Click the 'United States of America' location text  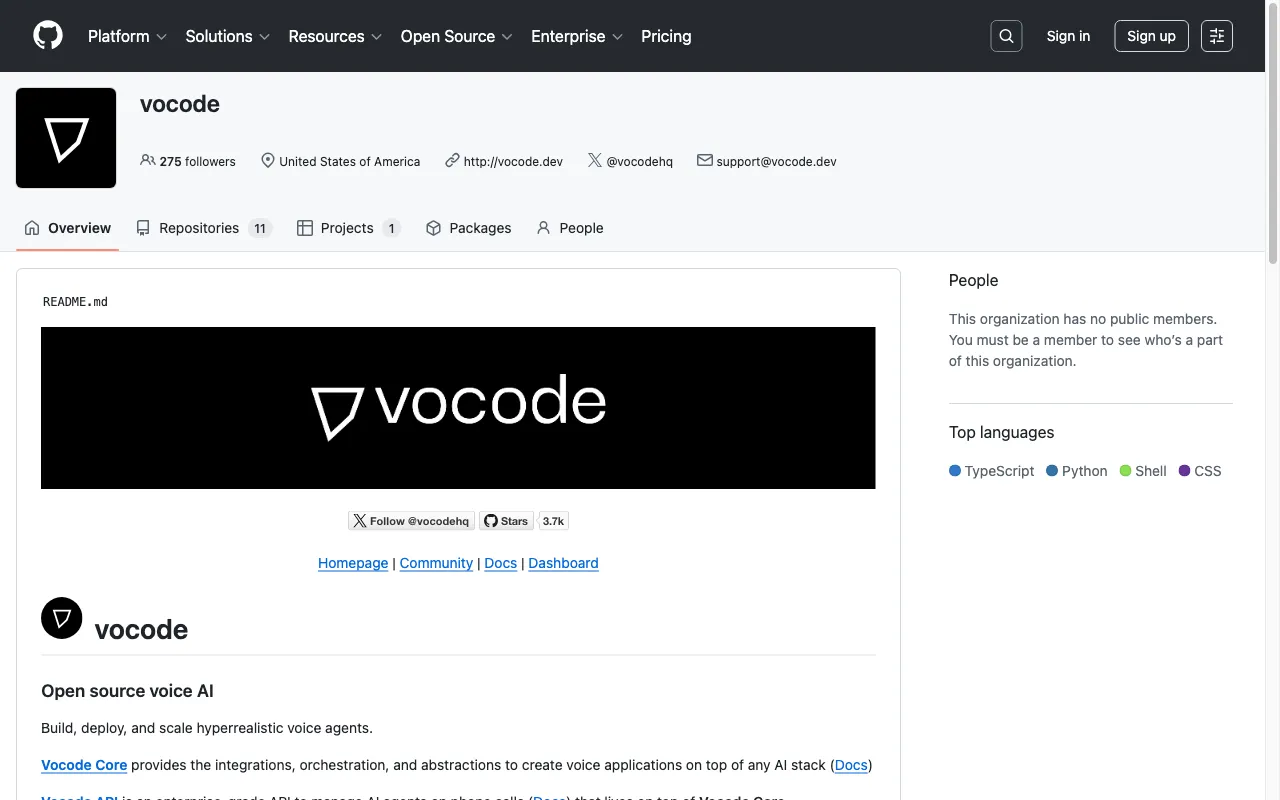(349, 161)
